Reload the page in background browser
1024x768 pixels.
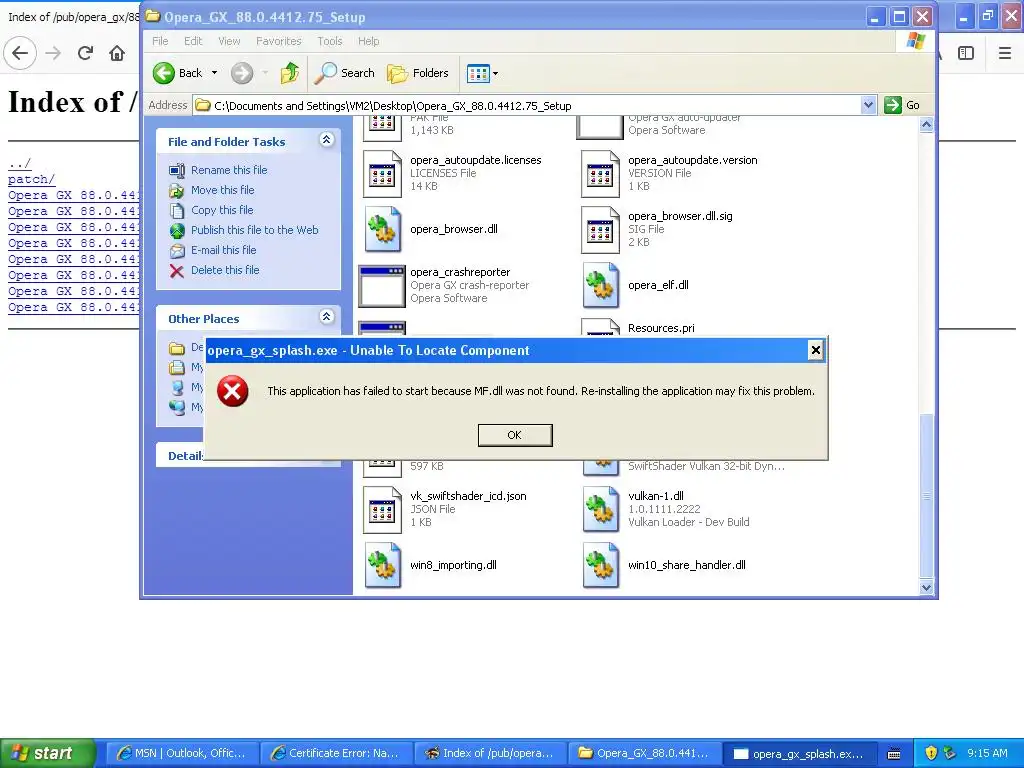pos(85,53)
